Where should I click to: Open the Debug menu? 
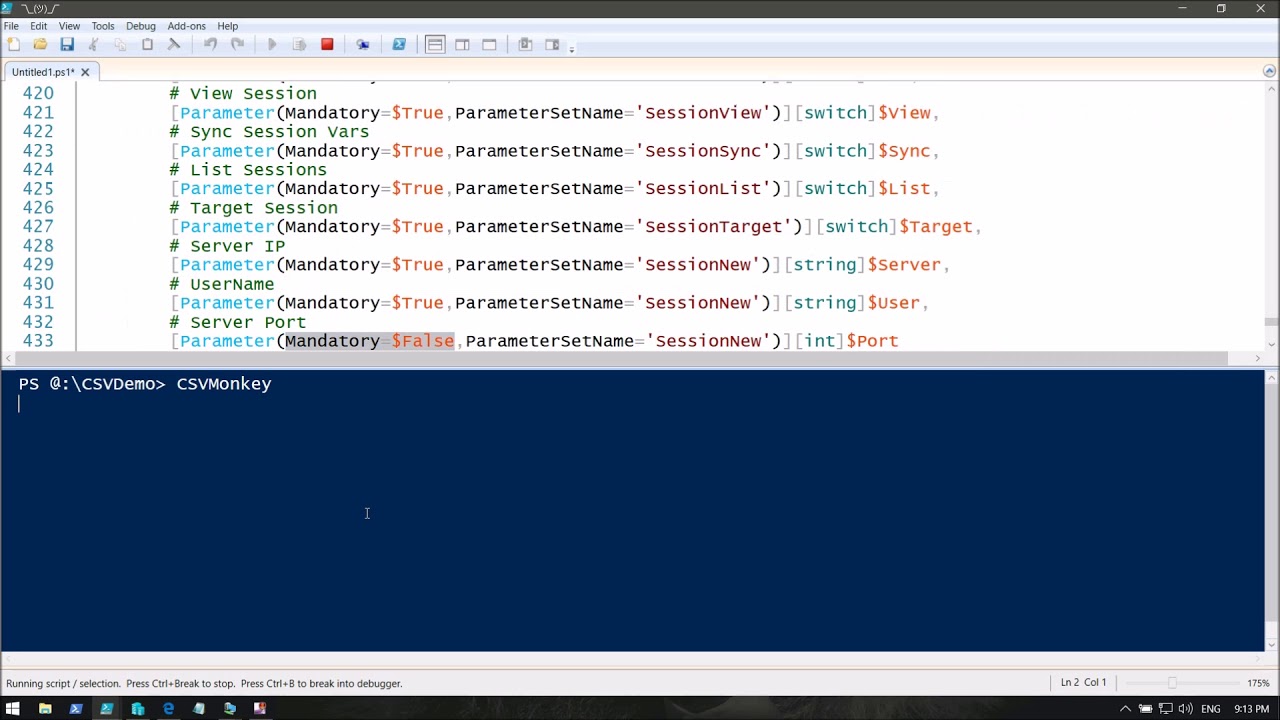point(141,26)
